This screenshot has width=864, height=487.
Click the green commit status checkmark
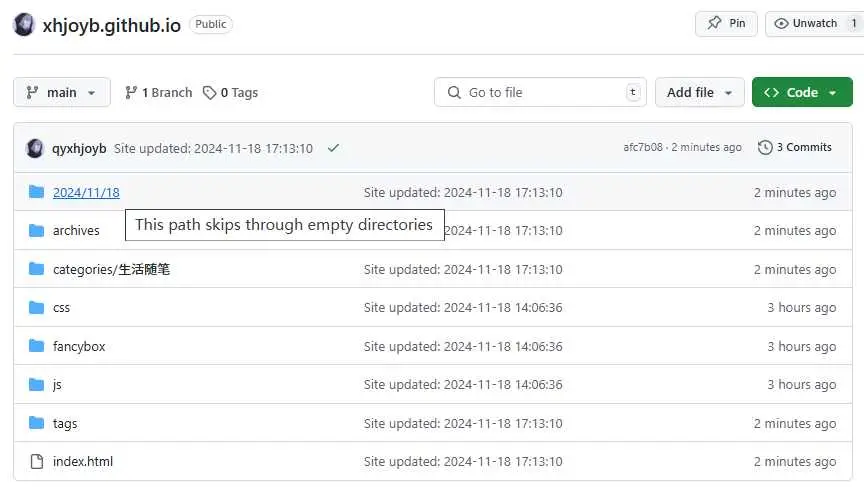click(333, 148)
